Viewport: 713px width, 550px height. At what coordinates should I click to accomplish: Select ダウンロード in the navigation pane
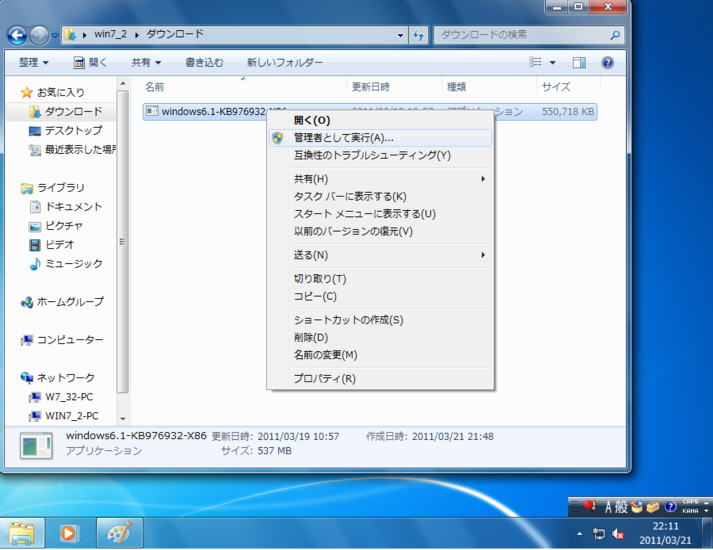click(65, 111)
